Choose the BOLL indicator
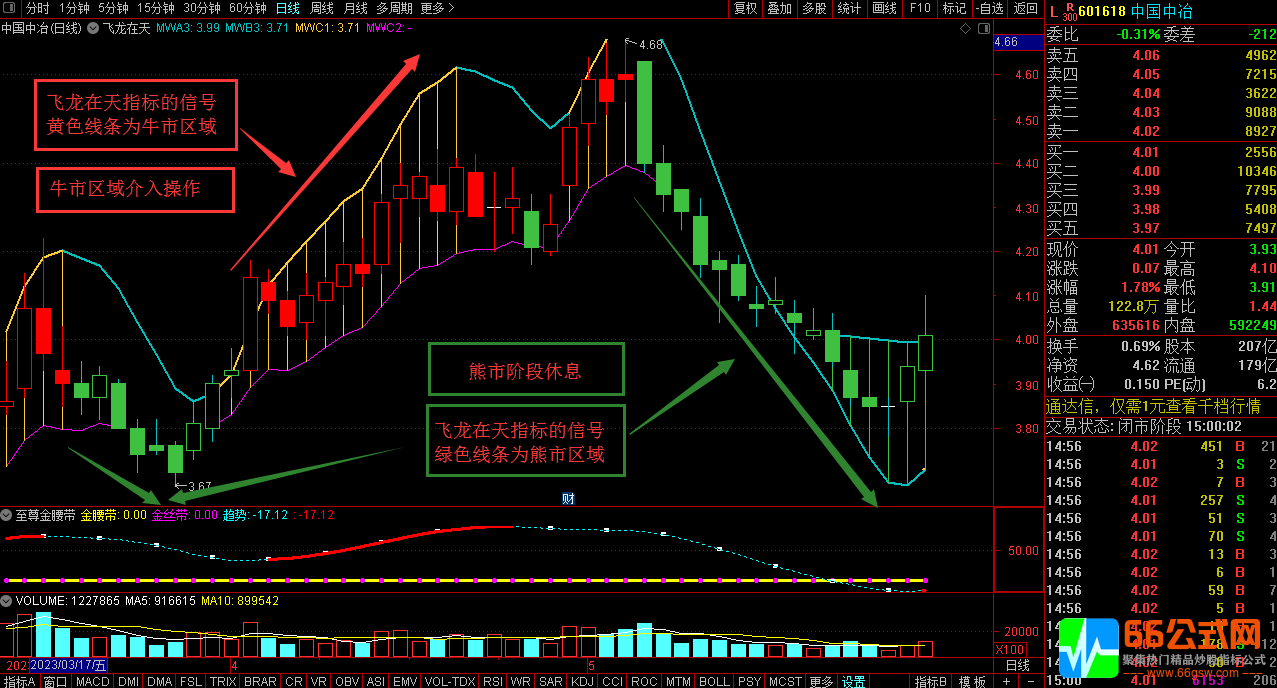 [714, 681]
